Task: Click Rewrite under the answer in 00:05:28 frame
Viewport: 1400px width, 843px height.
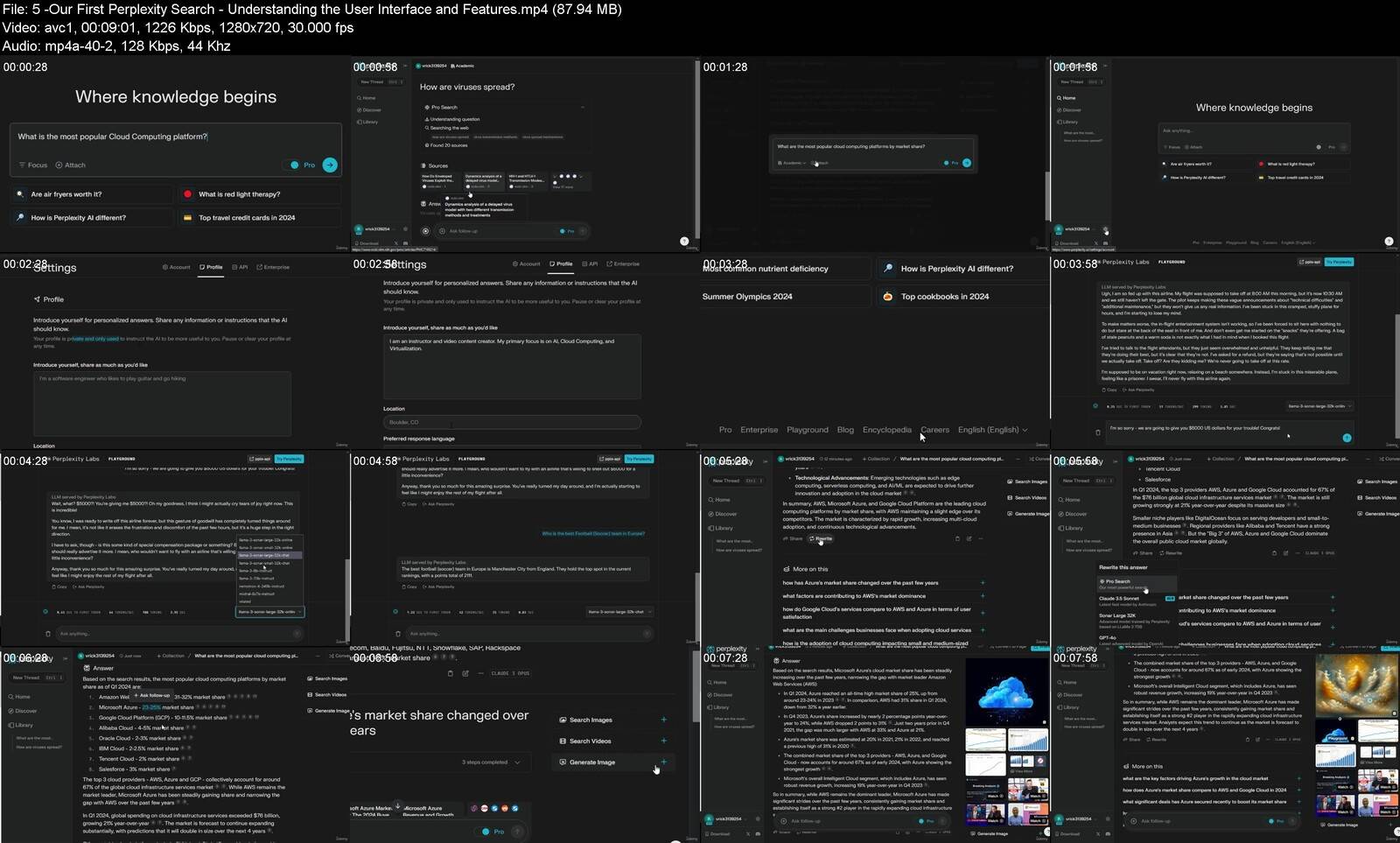Action: click(x=822, y=538)
